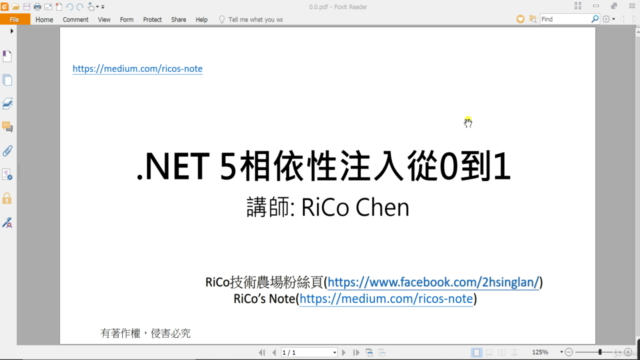The height and width of the screenshot is (360, 640).
Task: Click the orange heart favorites icon
Action: [520, 19]
